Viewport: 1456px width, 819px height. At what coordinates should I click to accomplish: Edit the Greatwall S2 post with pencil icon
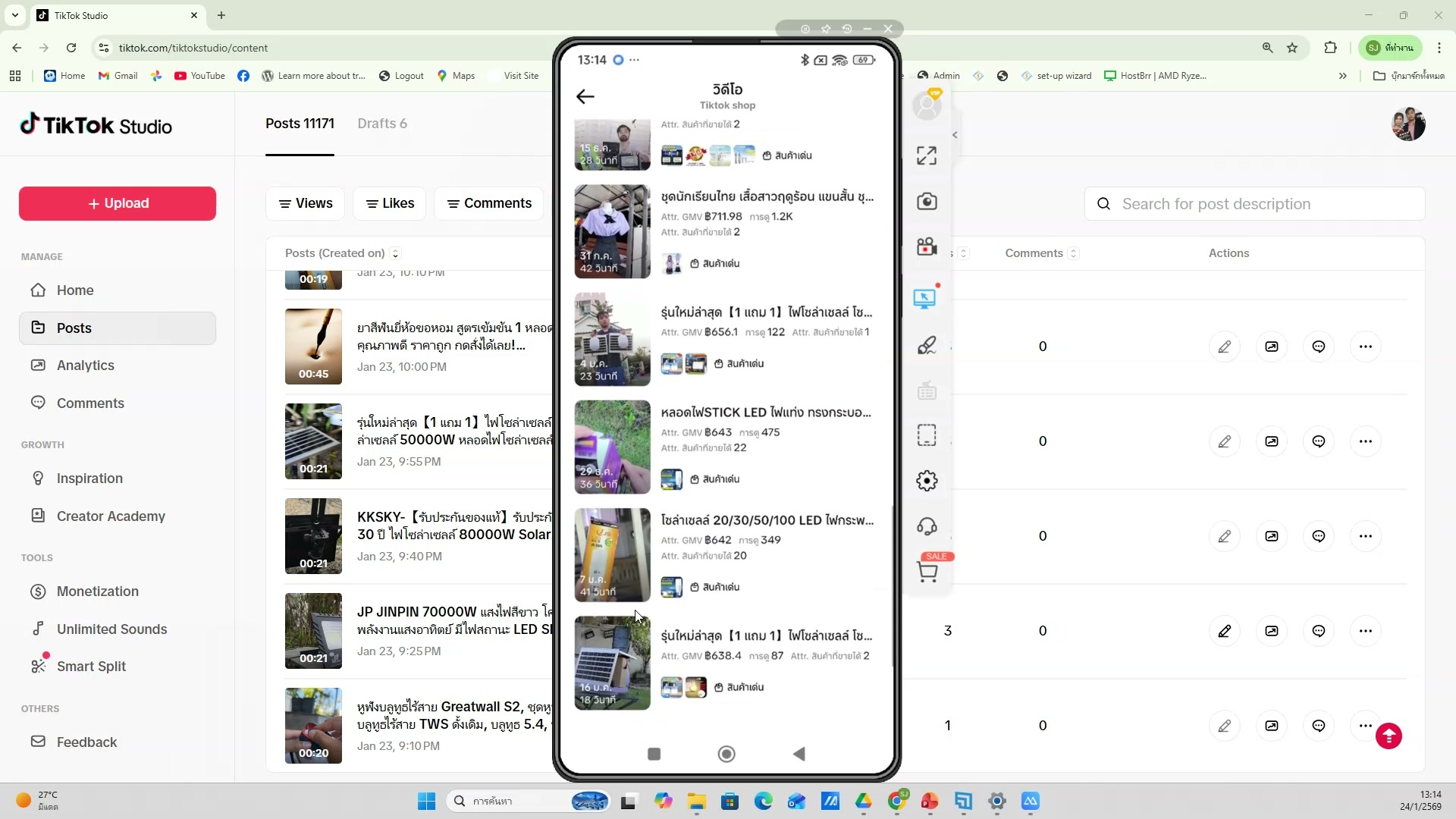tap(1226, 725)
